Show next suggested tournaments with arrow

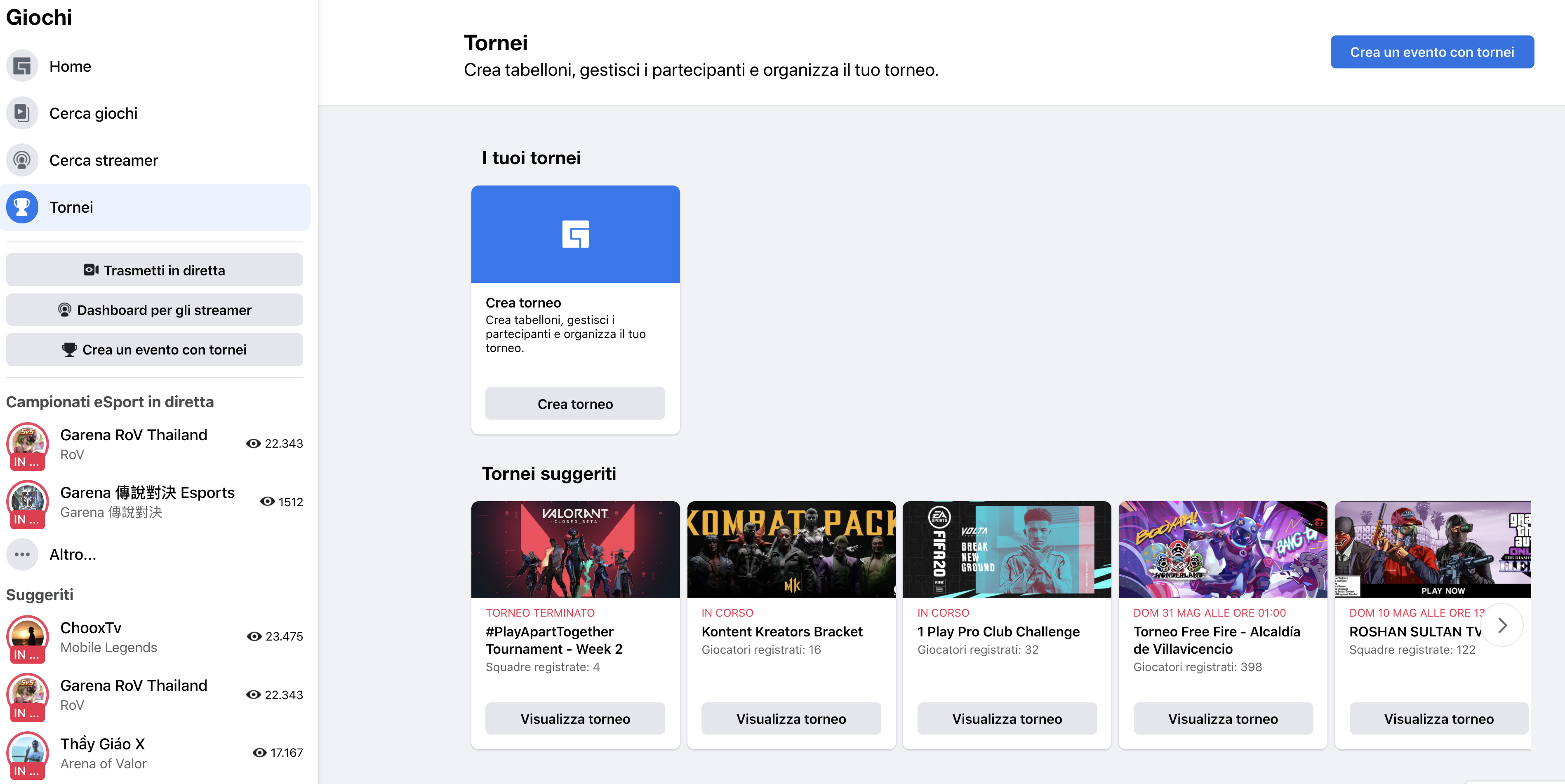[1502, 625]
